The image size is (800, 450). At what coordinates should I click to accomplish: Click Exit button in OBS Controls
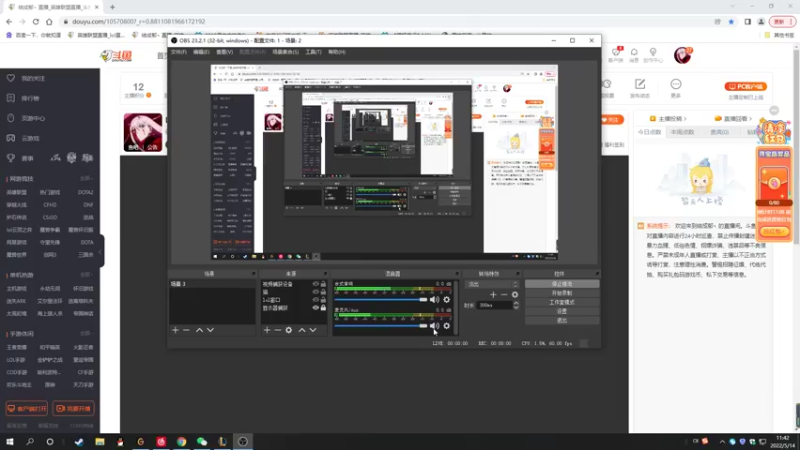click(x=562, y=320)
